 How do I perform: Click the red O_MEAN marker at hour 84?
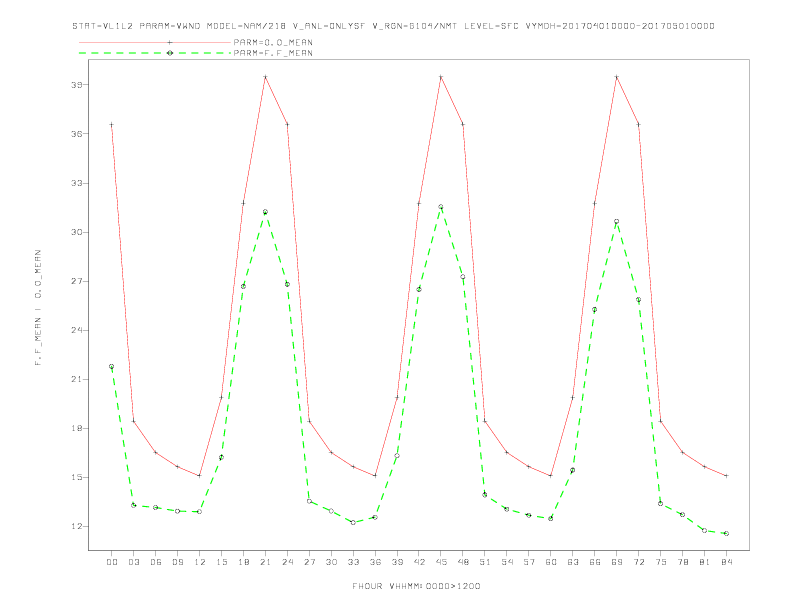(x=726, y=476)
